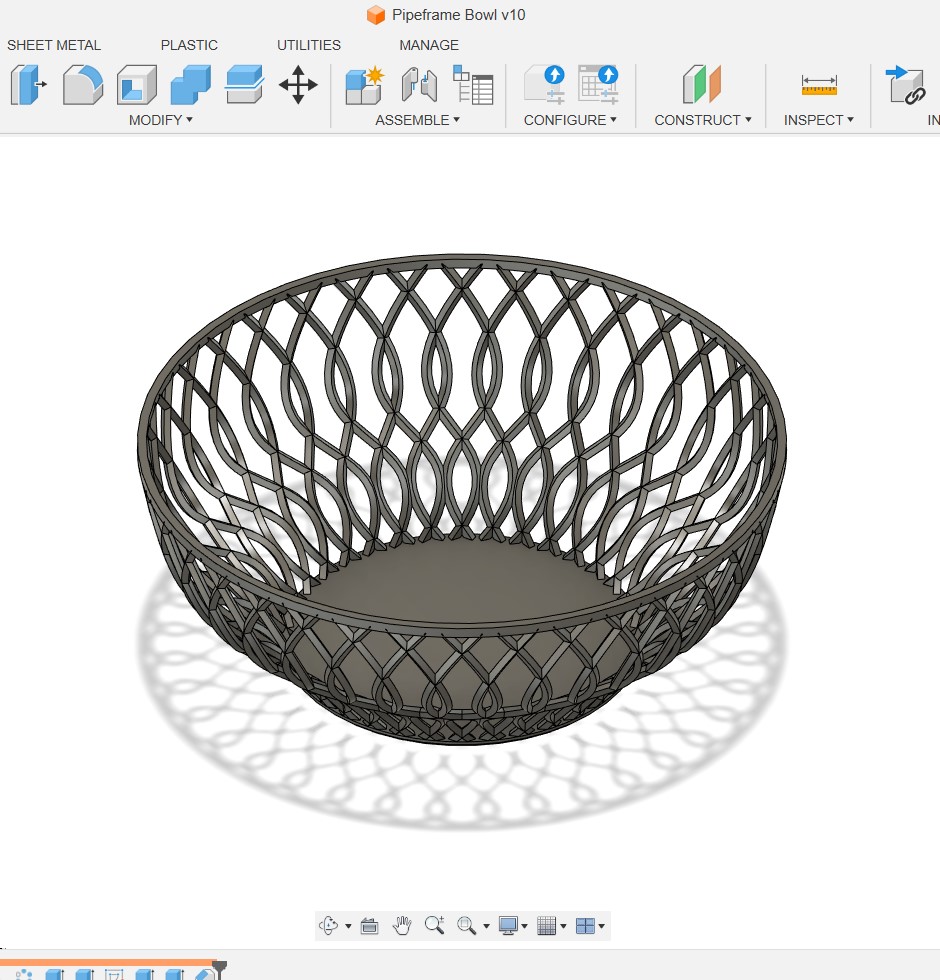Select the Combine tool icon
Screen dimensions: 940x980
point(191,84)
